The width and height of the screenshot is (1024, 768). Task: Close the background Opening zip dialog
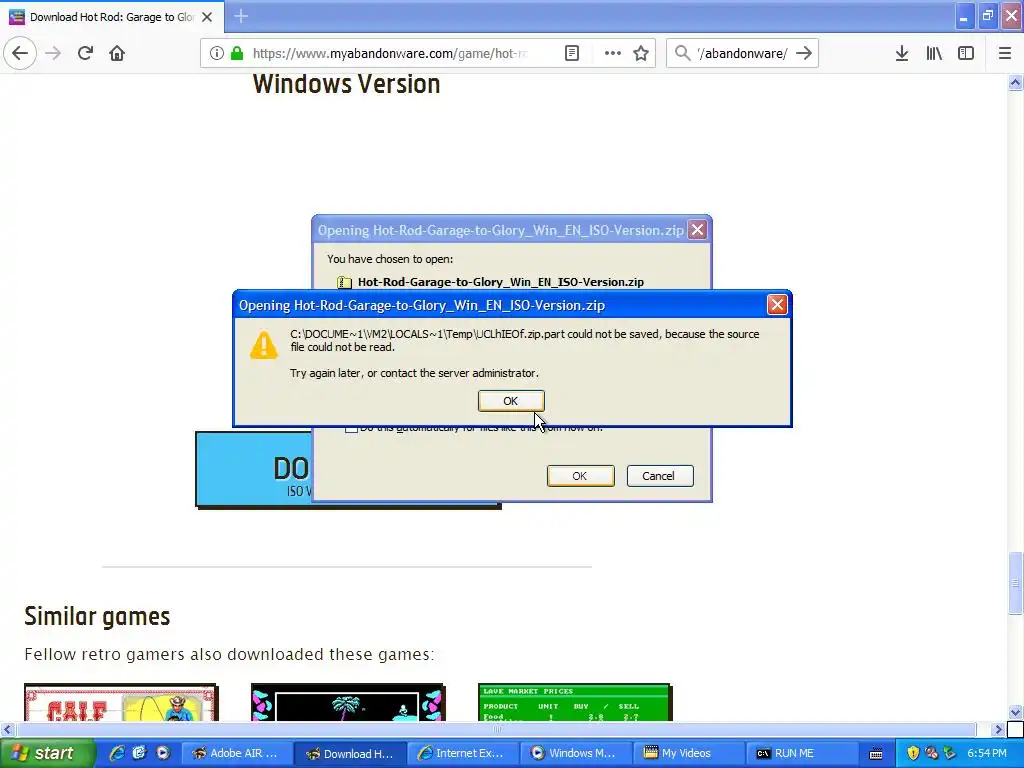[x=697, y=230]
